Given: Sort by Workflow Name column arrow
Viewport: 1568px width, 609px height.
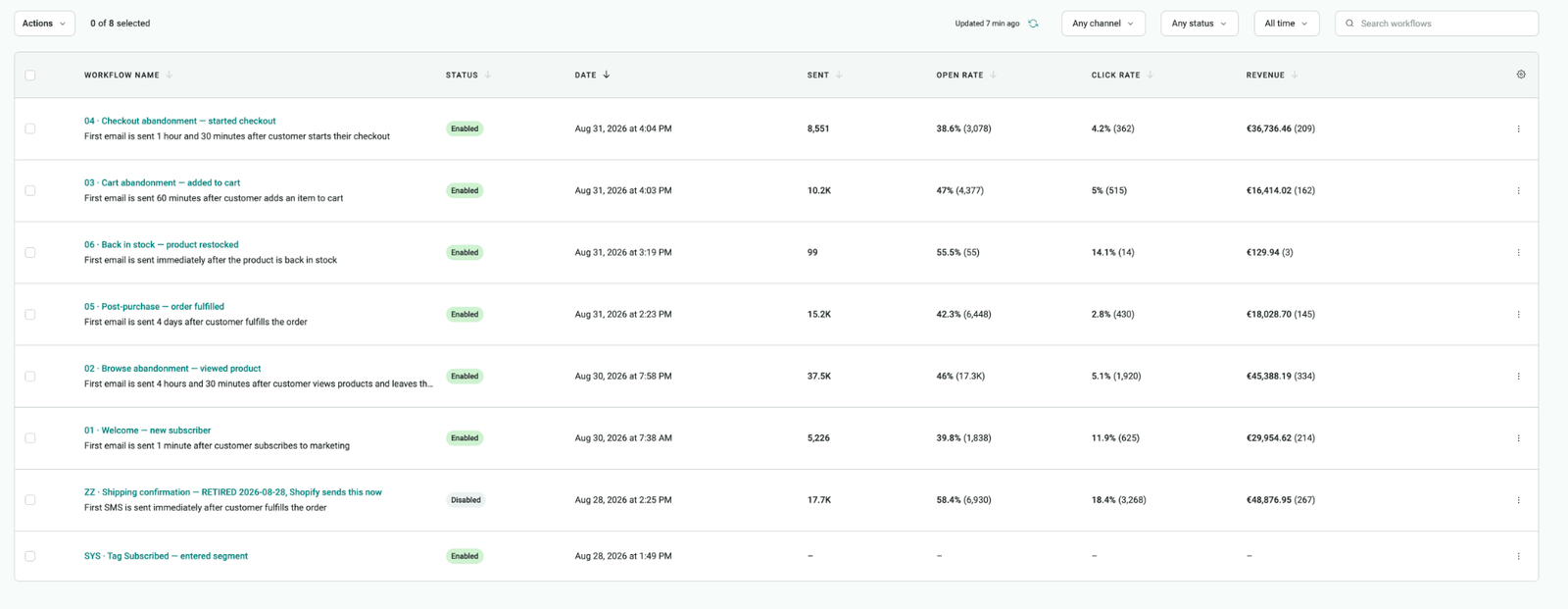Looking at the screenshot, I should pyautogui.click(x=170, y=75).
